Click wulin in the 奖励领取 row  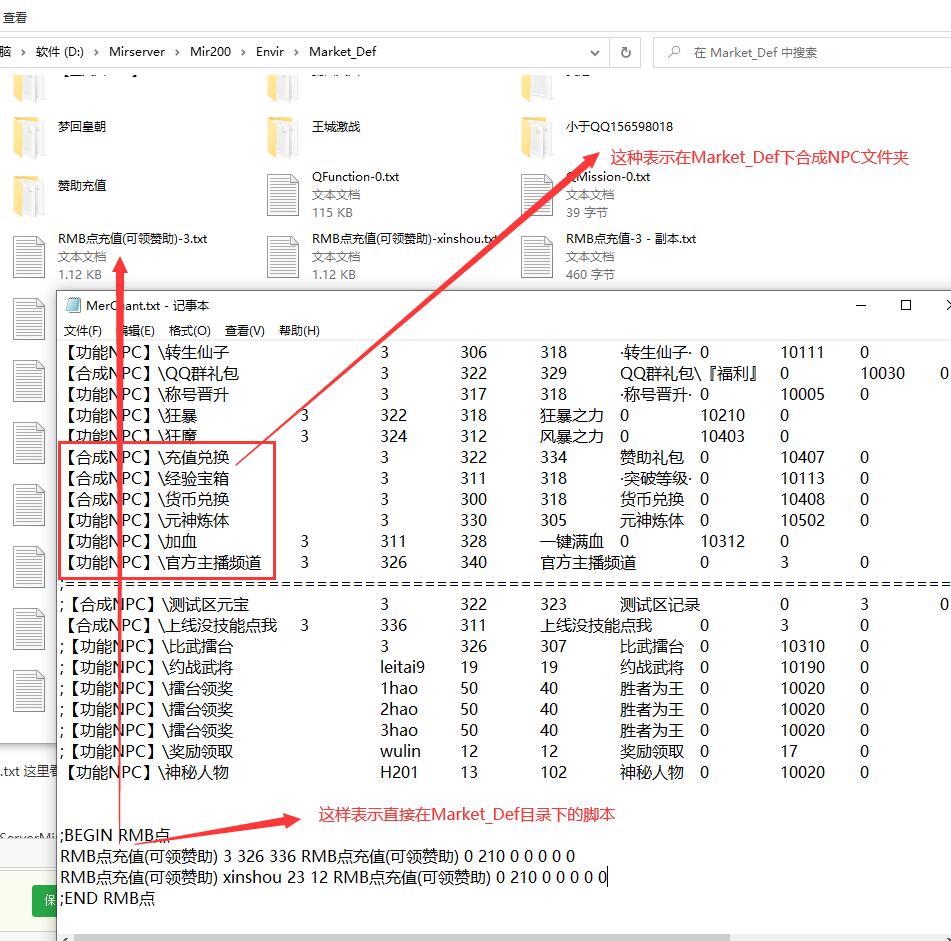tap(400, 751)
